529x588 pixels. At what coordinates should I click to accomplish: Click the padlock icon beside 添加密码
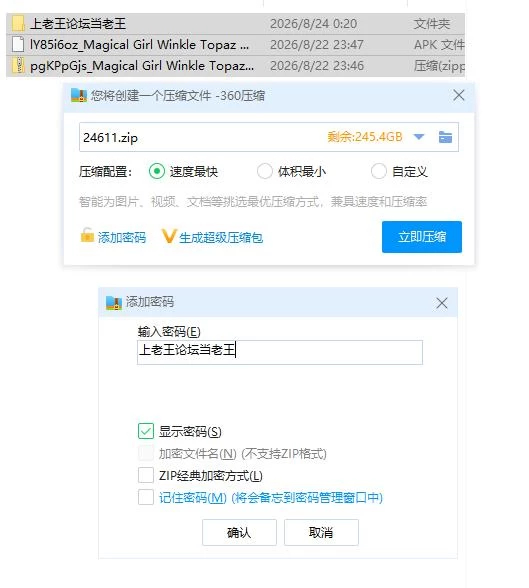[87, 236]
